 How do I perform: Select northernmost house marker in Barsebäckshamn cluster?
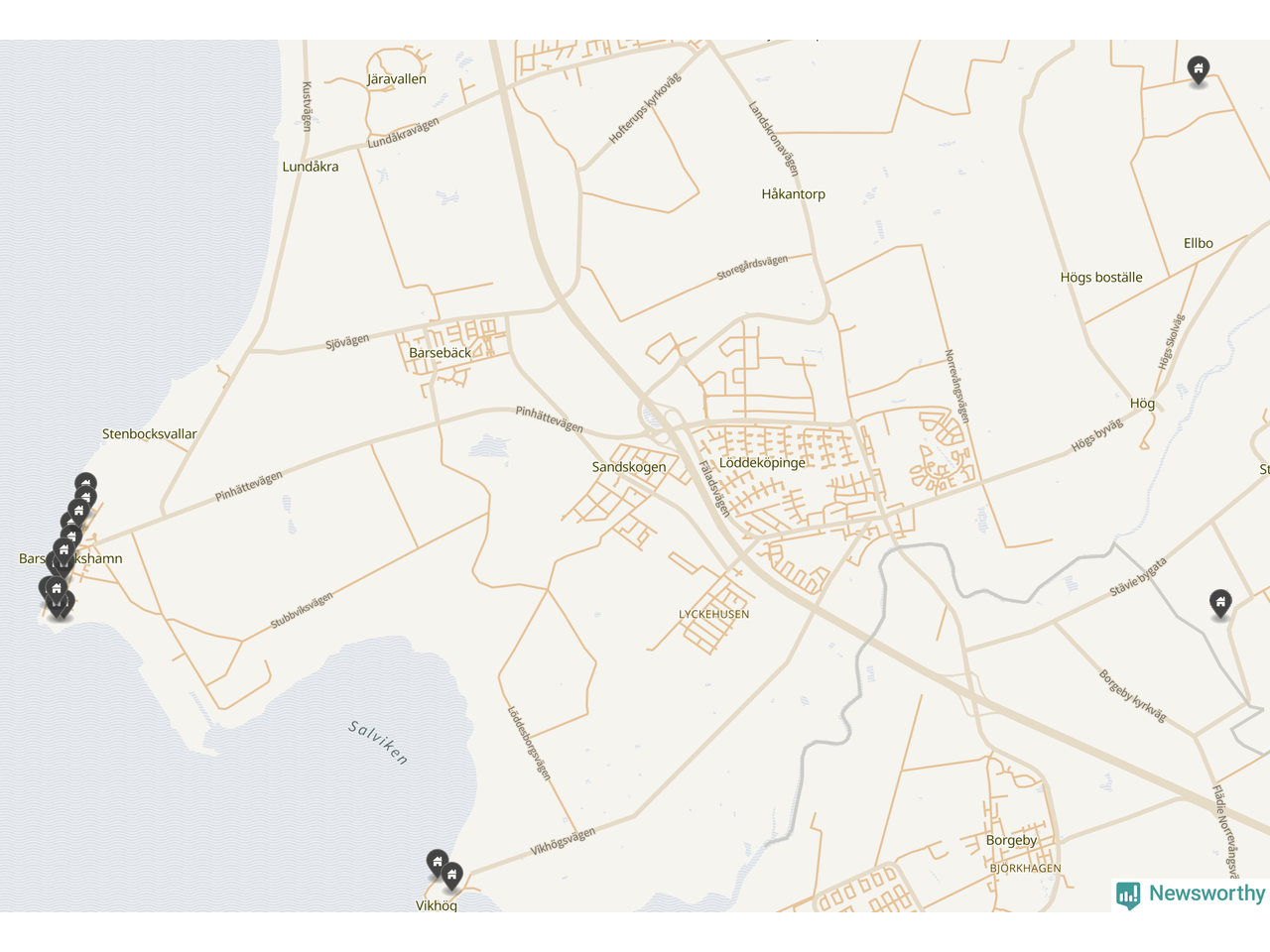tap(86, 485)
